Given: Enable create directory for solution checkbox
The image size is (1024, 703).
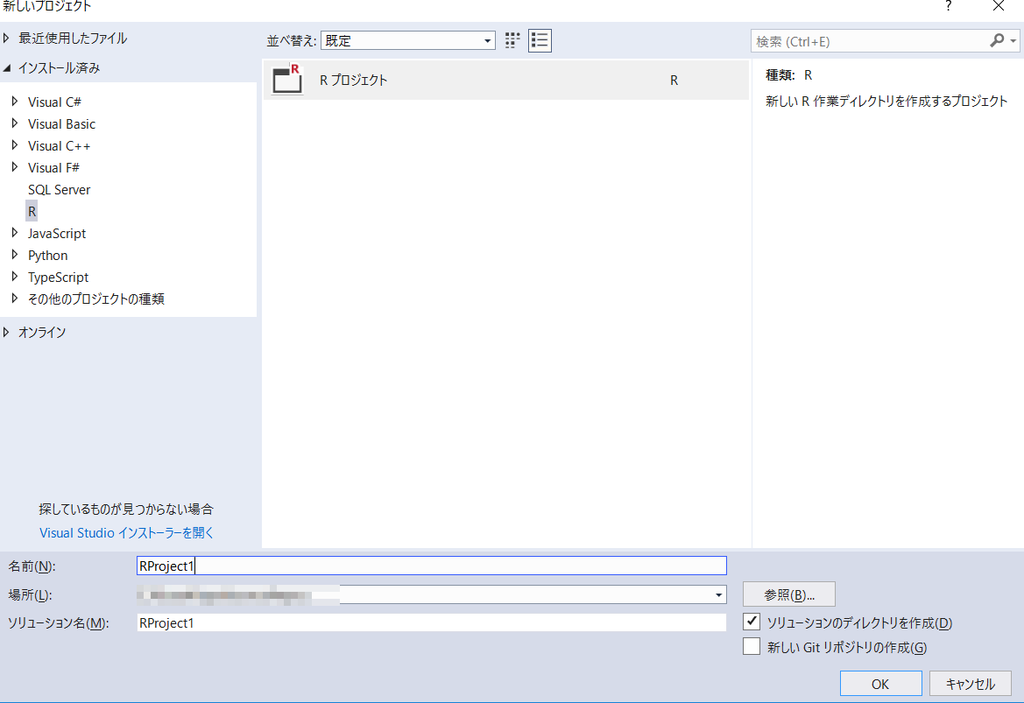Looking at the screenshot, I should (752, 621).
